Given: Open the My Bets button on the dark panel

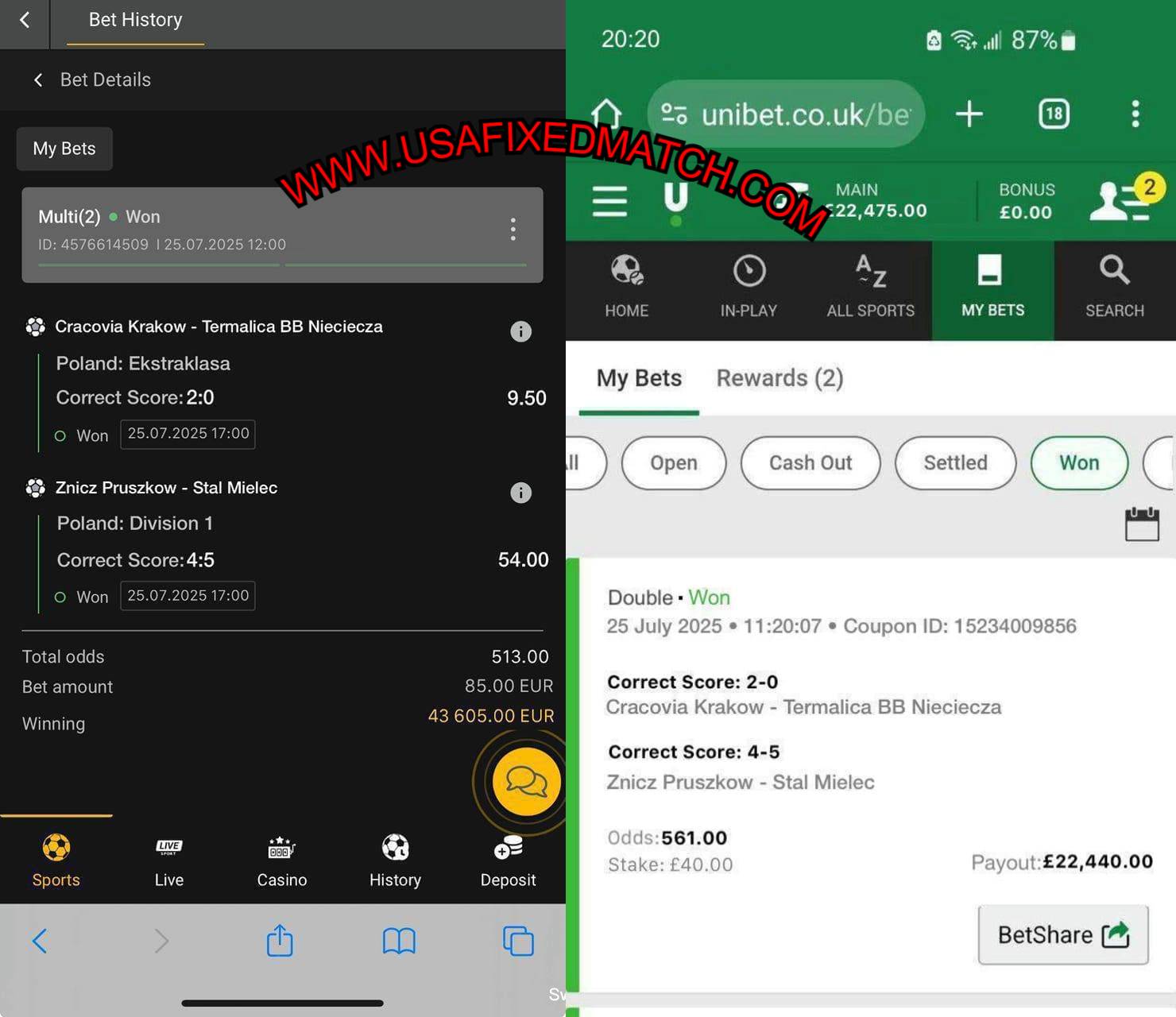Looking at the screenshot, I should [x=64, y=149].
